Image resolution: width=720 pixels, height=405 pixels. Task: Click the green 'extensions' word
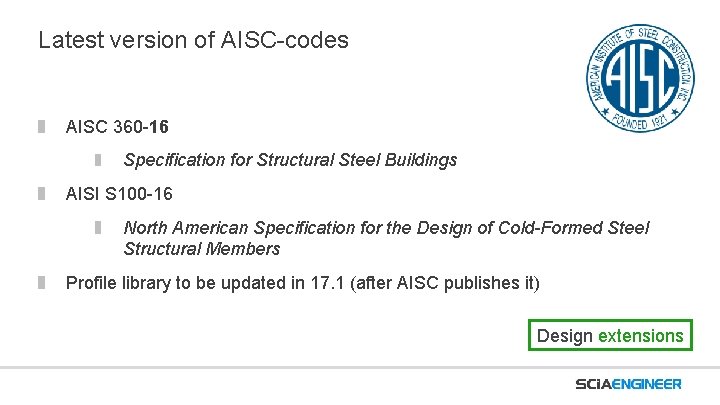(x=641, y=336)
